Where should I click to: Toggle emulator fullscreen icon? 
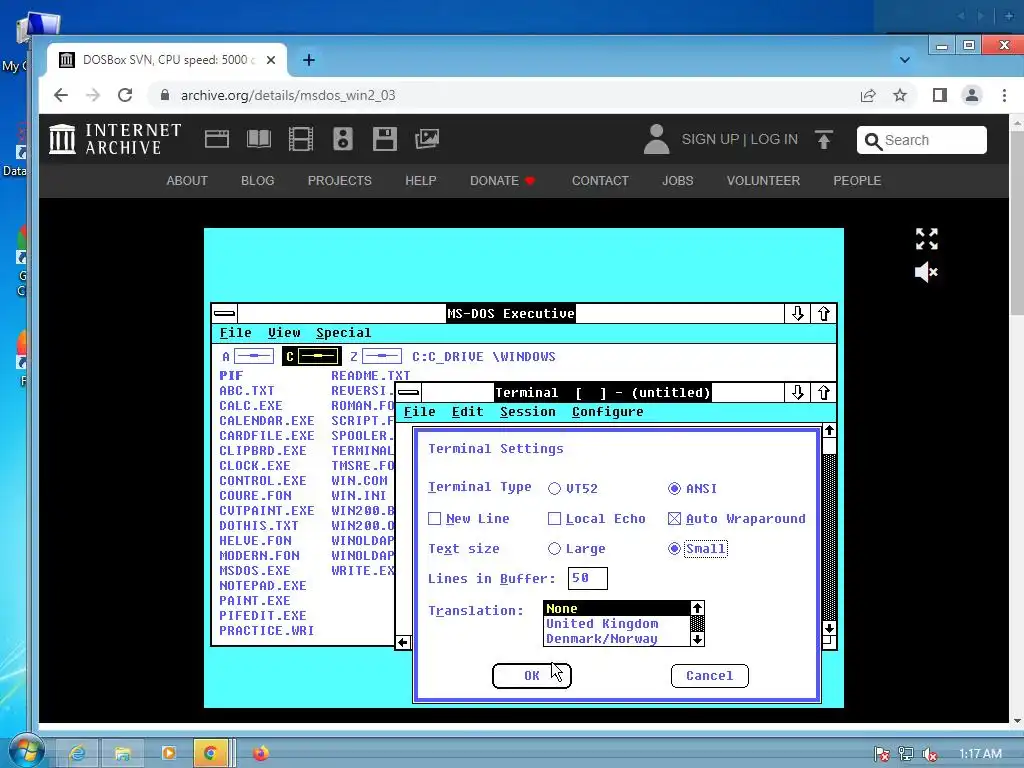click(926, 239)
